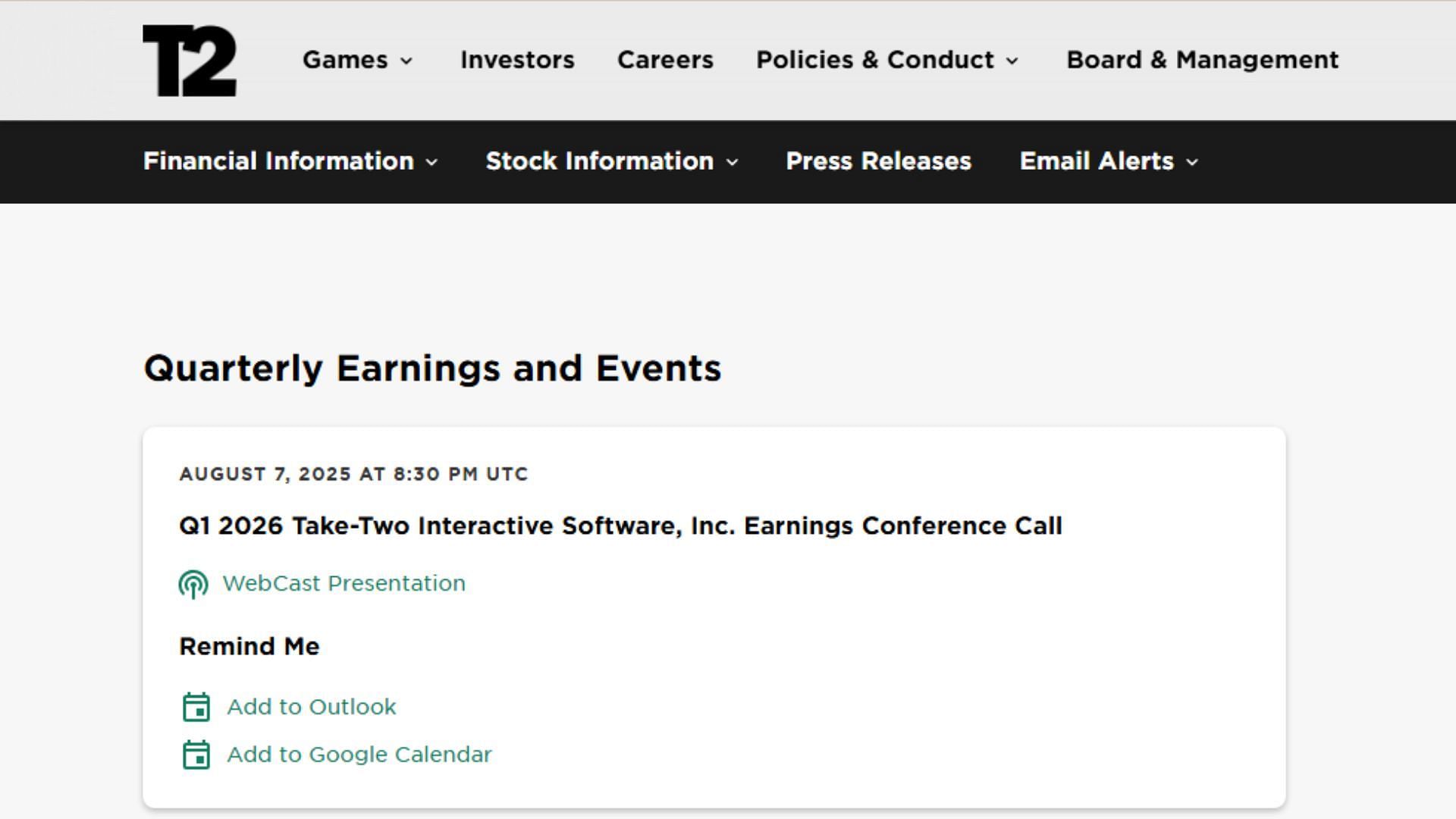
Task: Expand the Policies & Conduct chevron
Action: (x=1012, y=61)
